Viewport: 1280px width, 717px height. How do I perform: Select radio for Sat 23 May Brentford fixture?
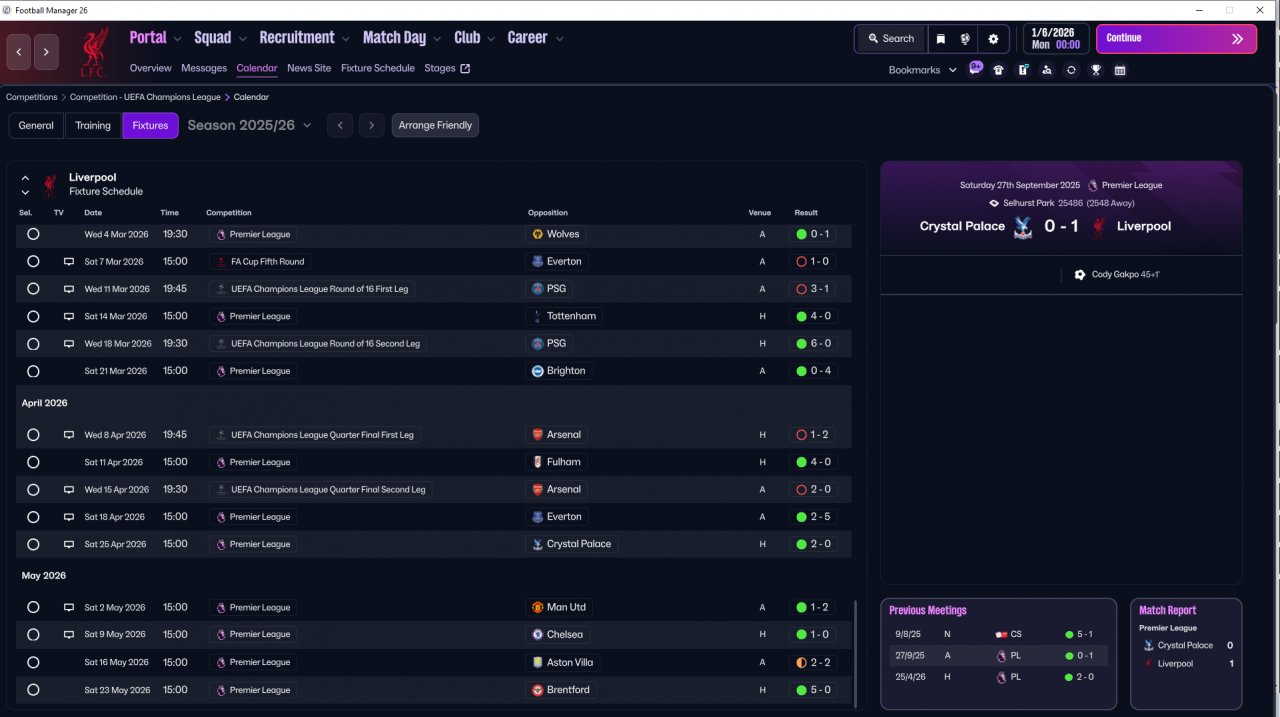coord(33,690)
